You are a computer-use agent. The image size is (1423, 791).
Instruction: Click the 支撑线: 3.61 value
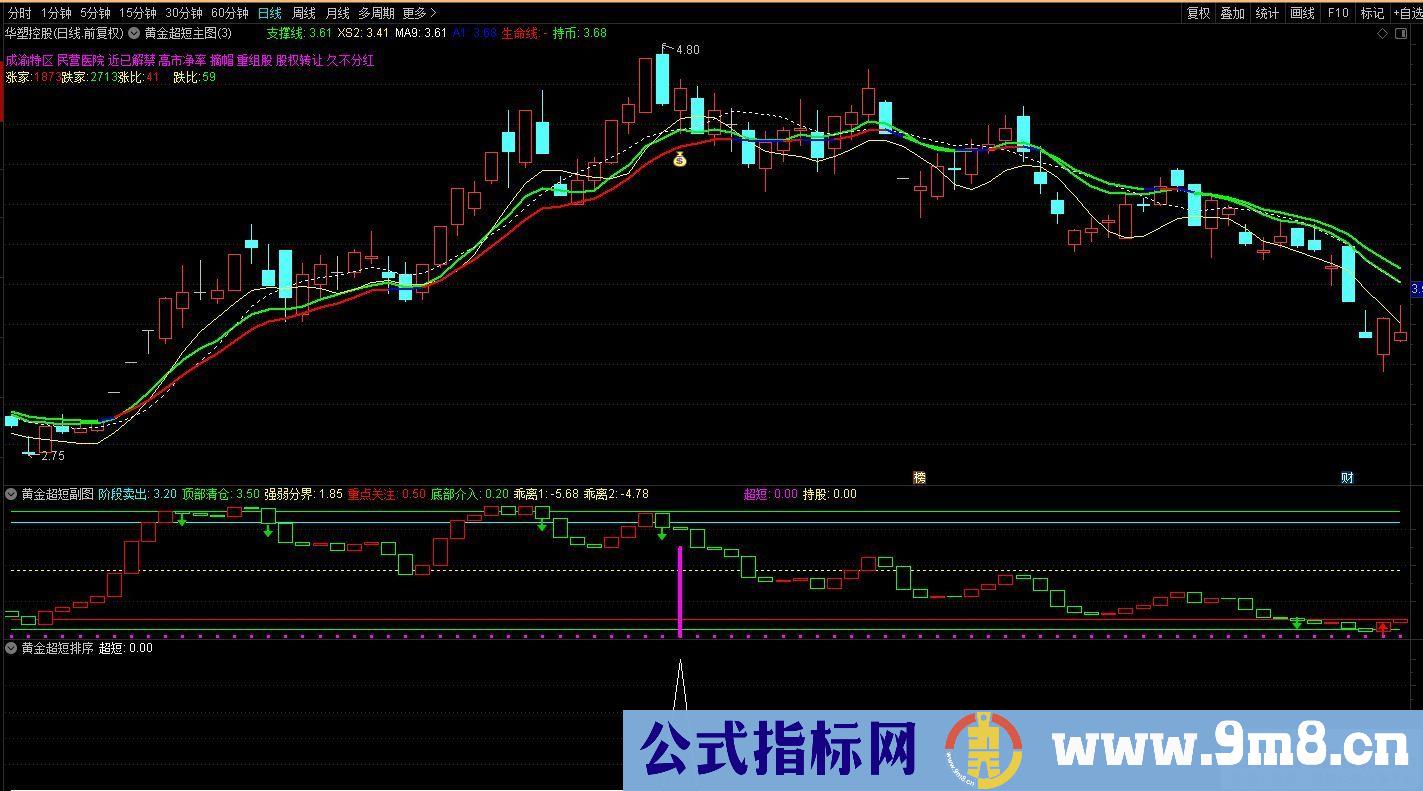pyautogui.click(x=298, y=33)
